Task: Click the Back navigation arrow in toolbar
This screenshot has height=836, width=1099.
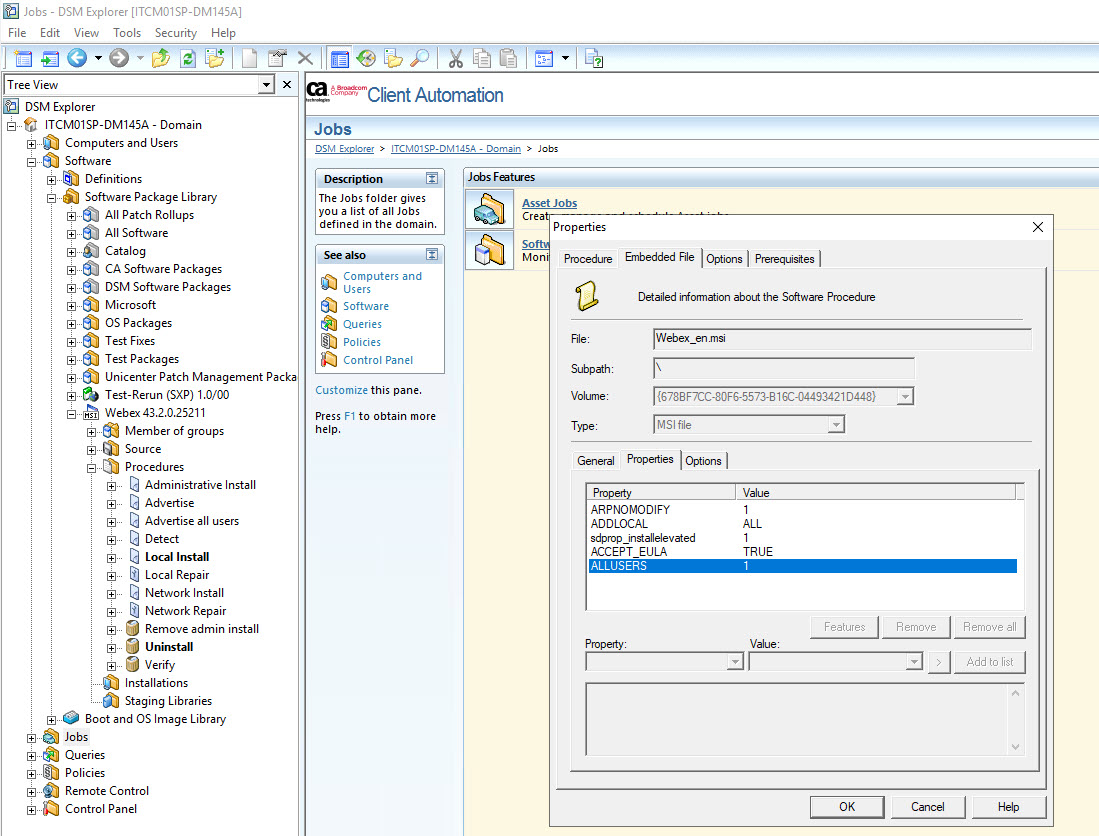Action: click(x=77, y=58)
